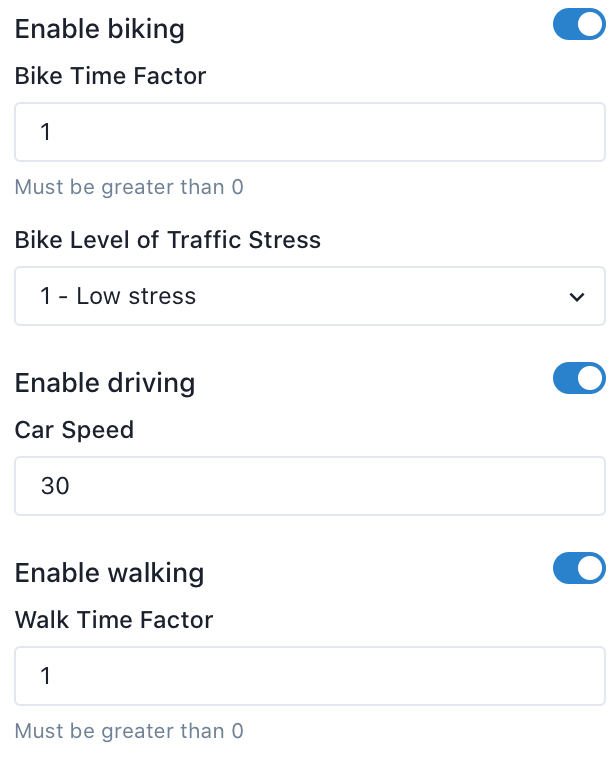
Task: Disable the Enable driving switch
Action: 579,378
